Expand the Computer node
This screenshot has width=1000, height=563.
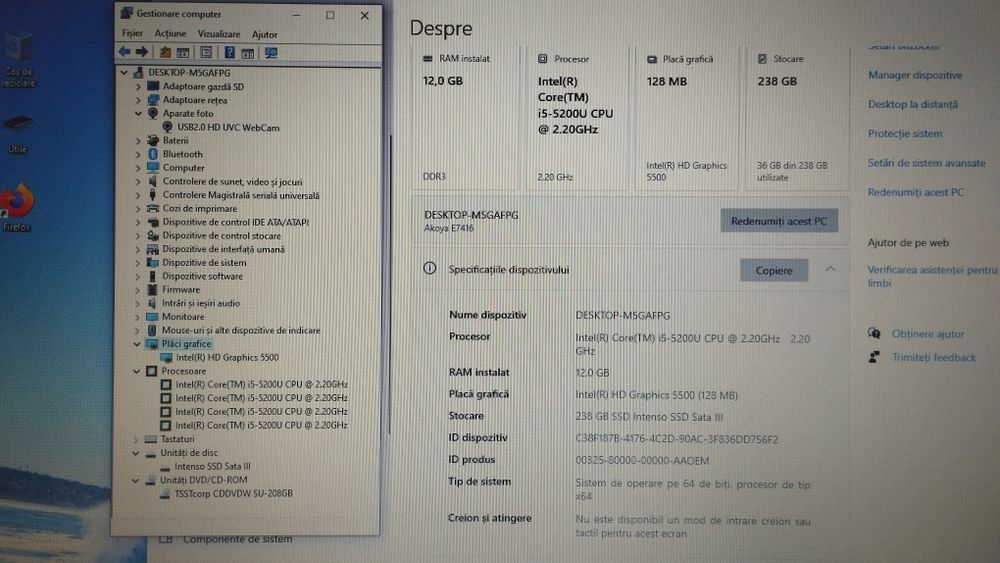tap(138, 168)
